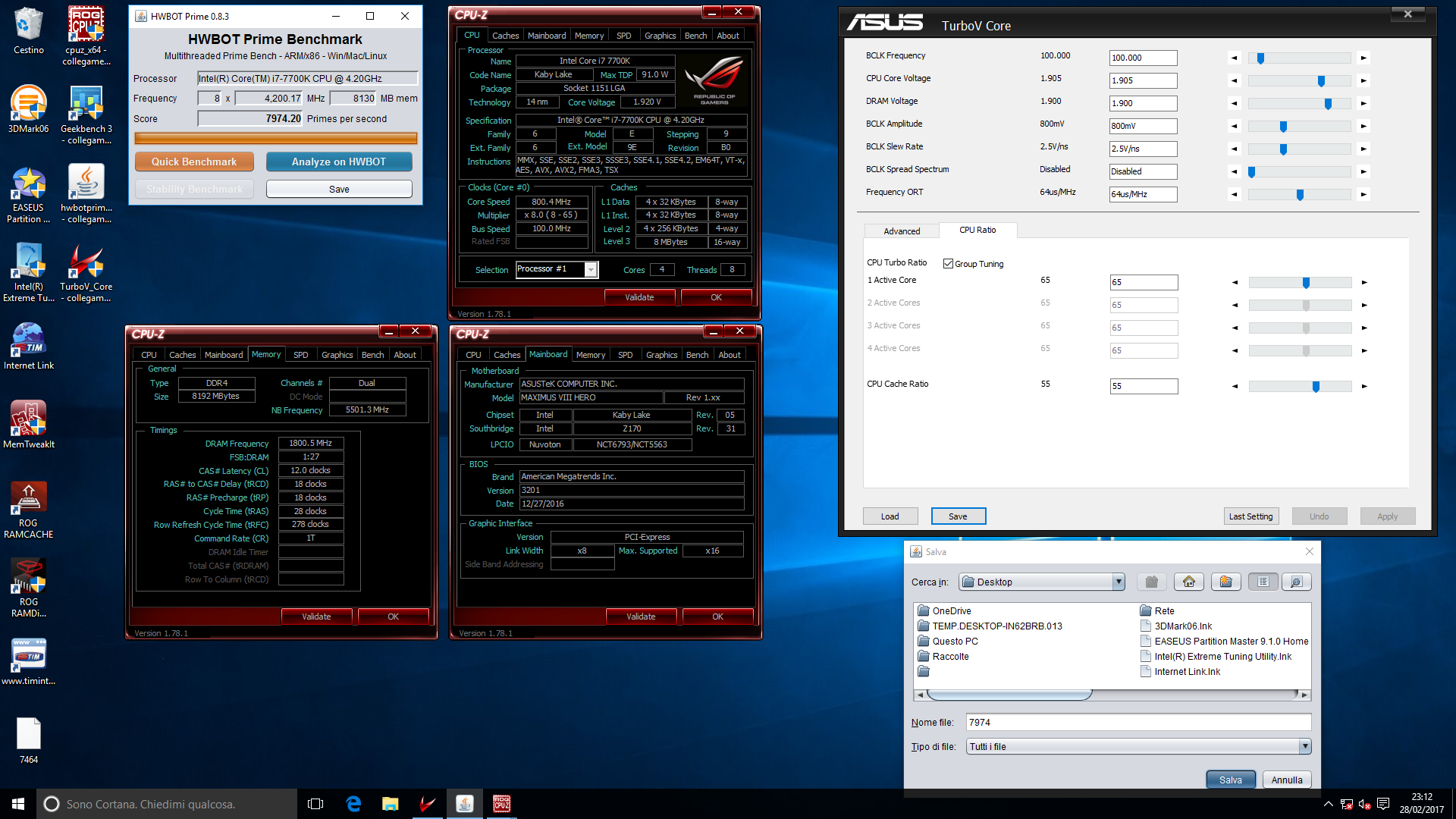This screenshot has width=1456, height=819.
Task: Open the www.timint desktop shortcut
Action: pos(28,661)
